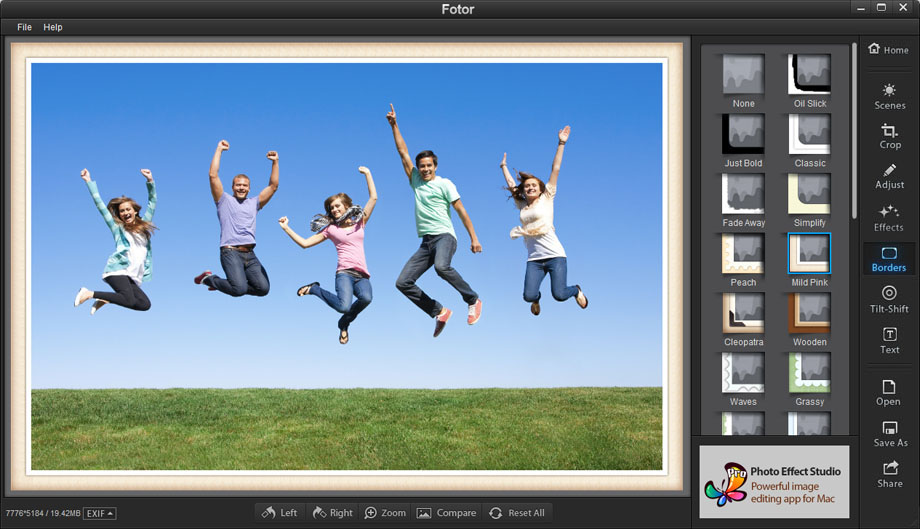Viewport: 920px width, 529px height.
Task: Toggle Compare with original view
Action: click(x=446, y=513)
